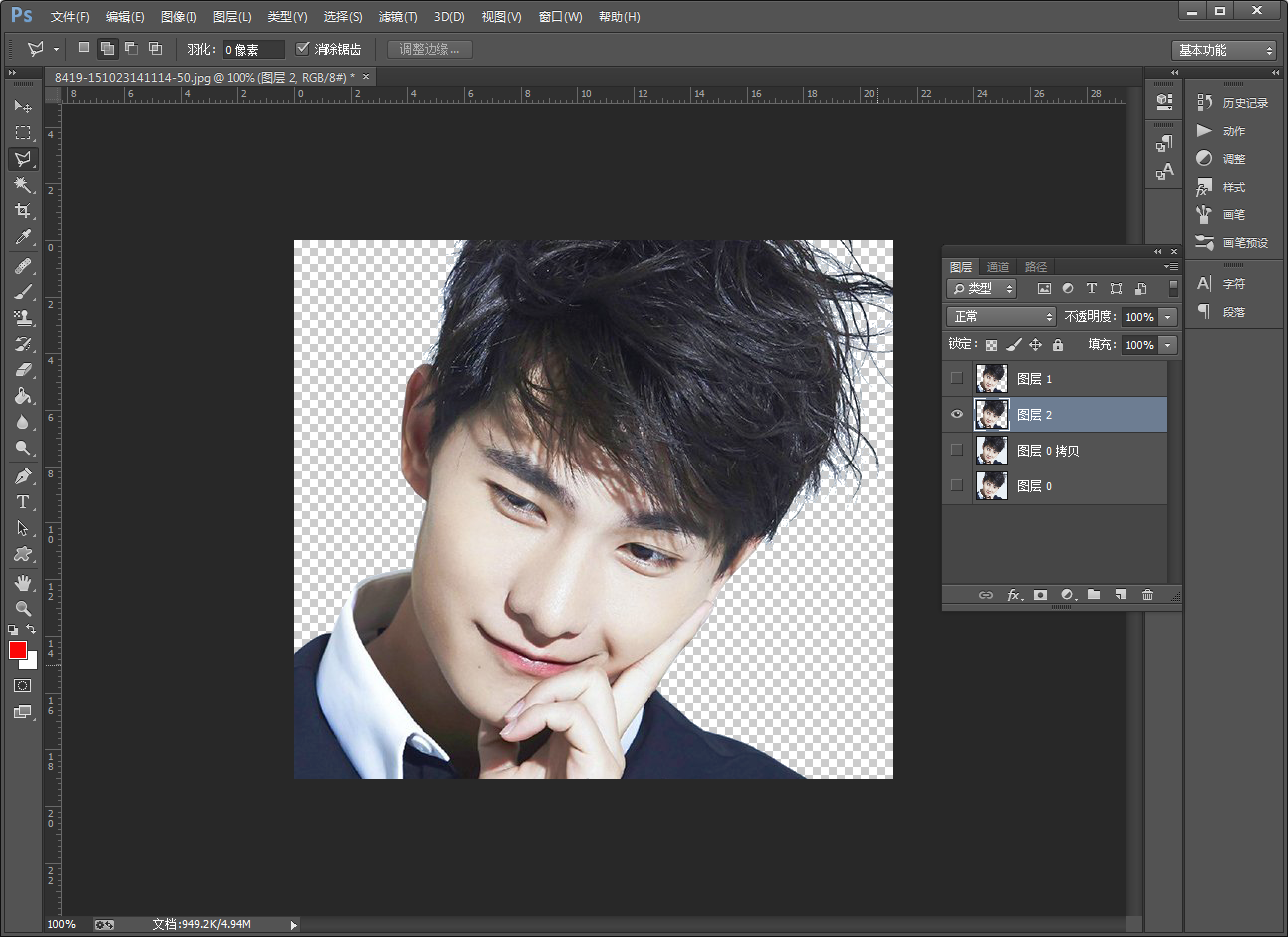The height and width of the screenshot is (937, 1288).
Task: Select the Horizontal Type tool
Action: pyautogui.click(x=23, y=502)
